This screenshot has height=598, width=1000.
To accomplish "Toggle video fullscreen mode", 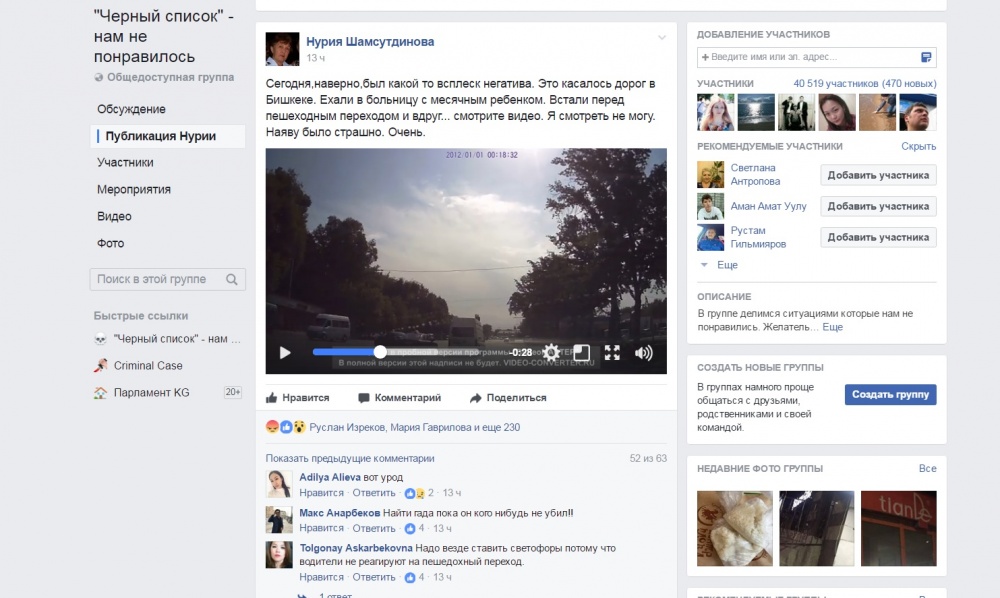I will [612, 353].
